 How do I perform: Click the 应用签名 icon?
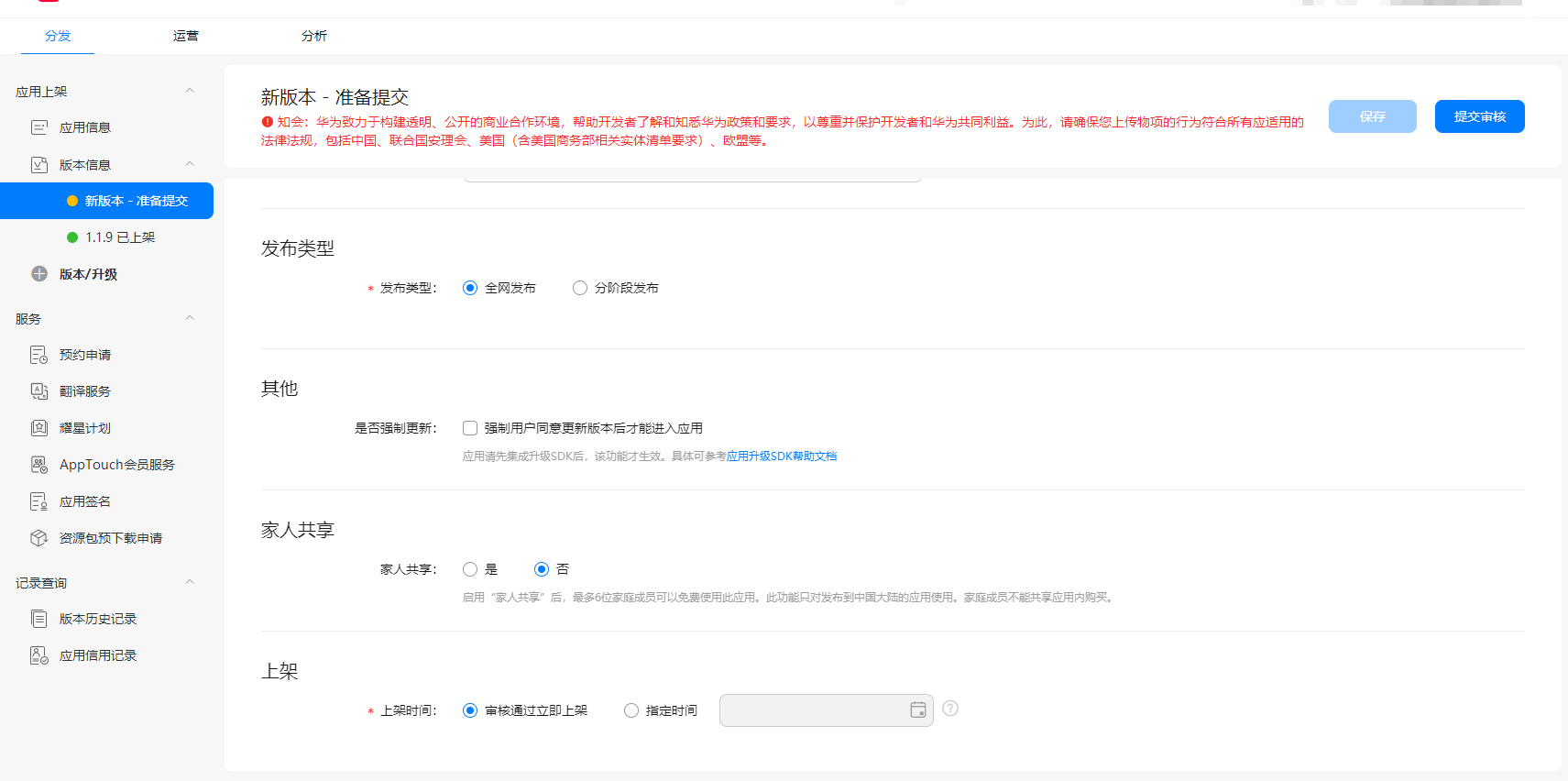(39, 501)
